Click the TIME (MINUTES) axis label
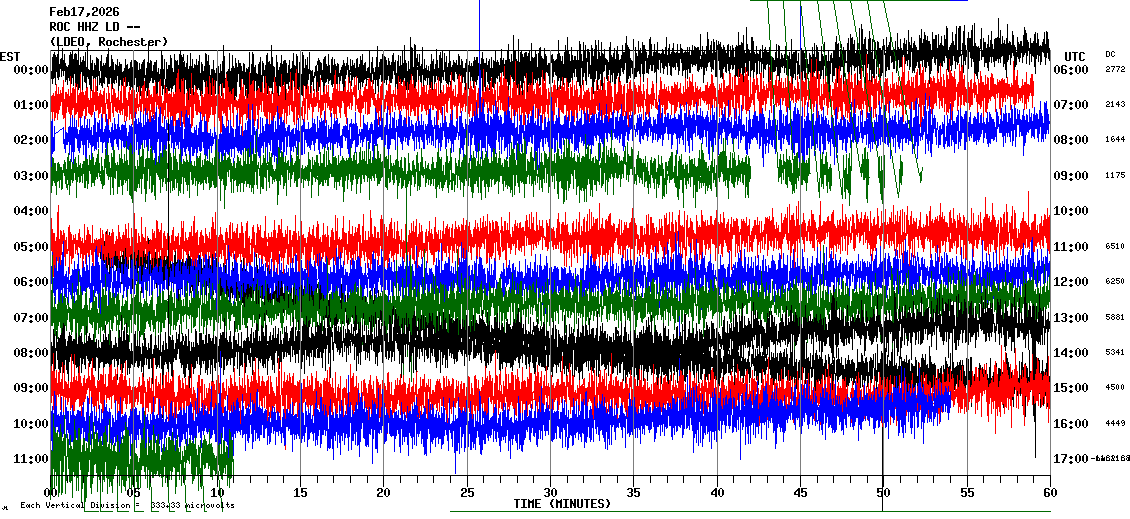The width and height of the screenshot is (1130, 519). (x=562, y=504)
